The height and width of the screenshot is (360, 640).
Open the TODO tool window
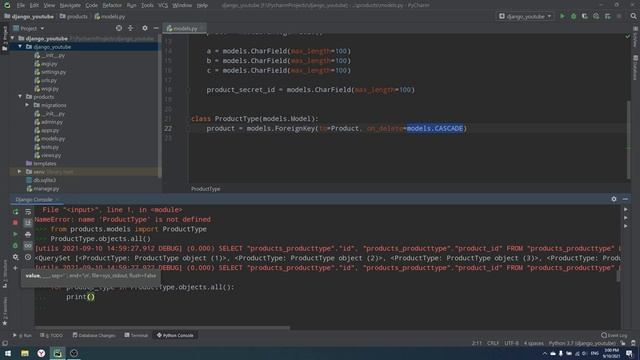52,335
